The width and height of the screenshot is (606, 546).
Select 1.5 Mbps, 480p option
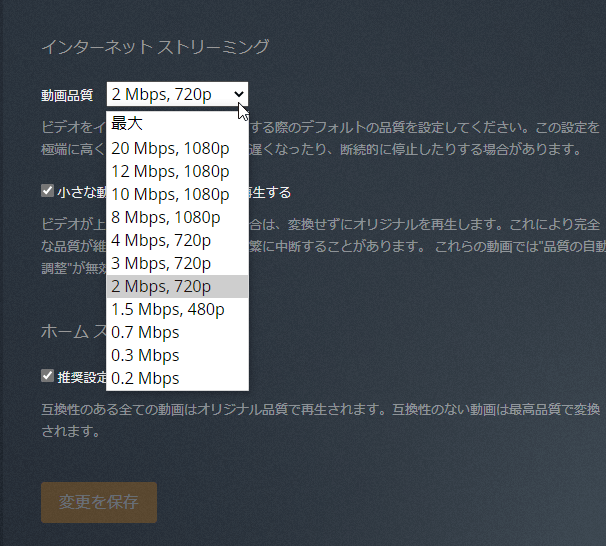coord(177,309)
